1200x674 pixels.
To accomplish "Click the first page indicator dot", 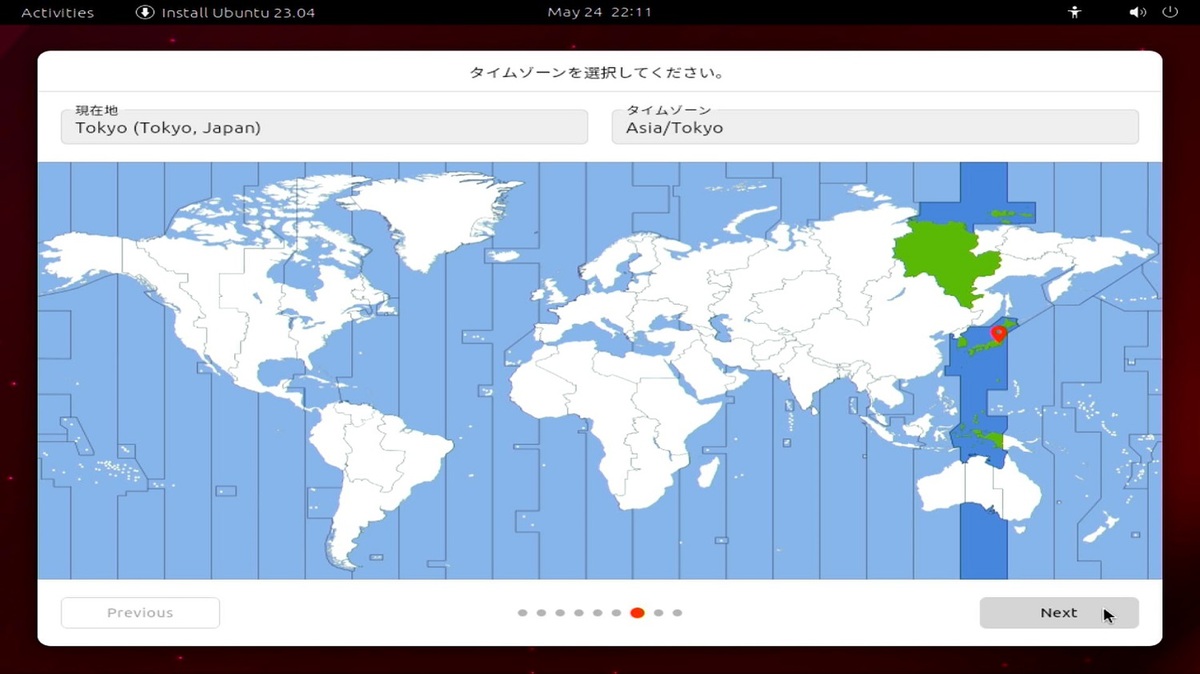I will tap(522, 613).
